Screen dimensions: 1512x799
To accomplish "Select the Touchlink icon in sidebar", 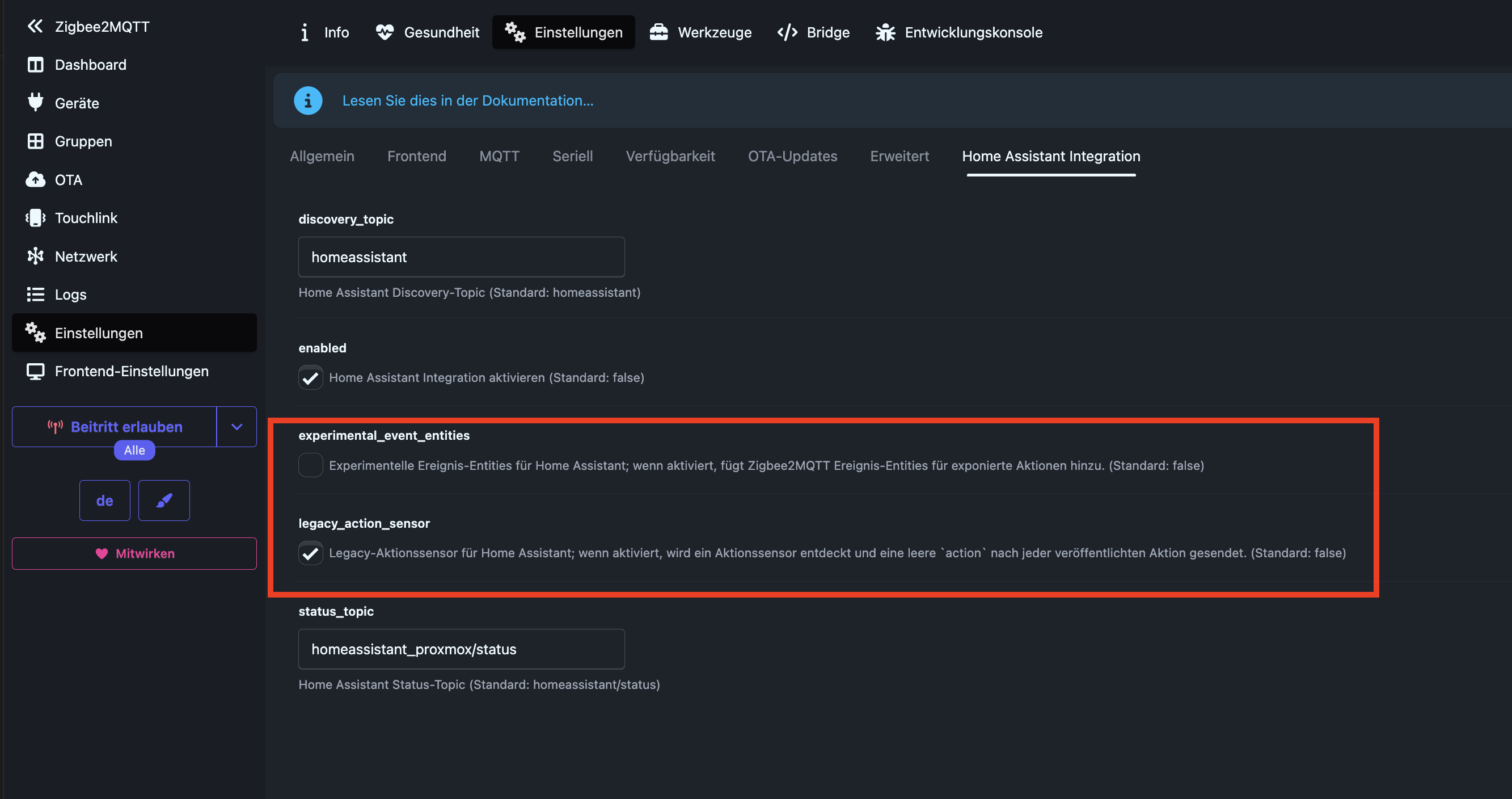I will click(x=35, y=218).
